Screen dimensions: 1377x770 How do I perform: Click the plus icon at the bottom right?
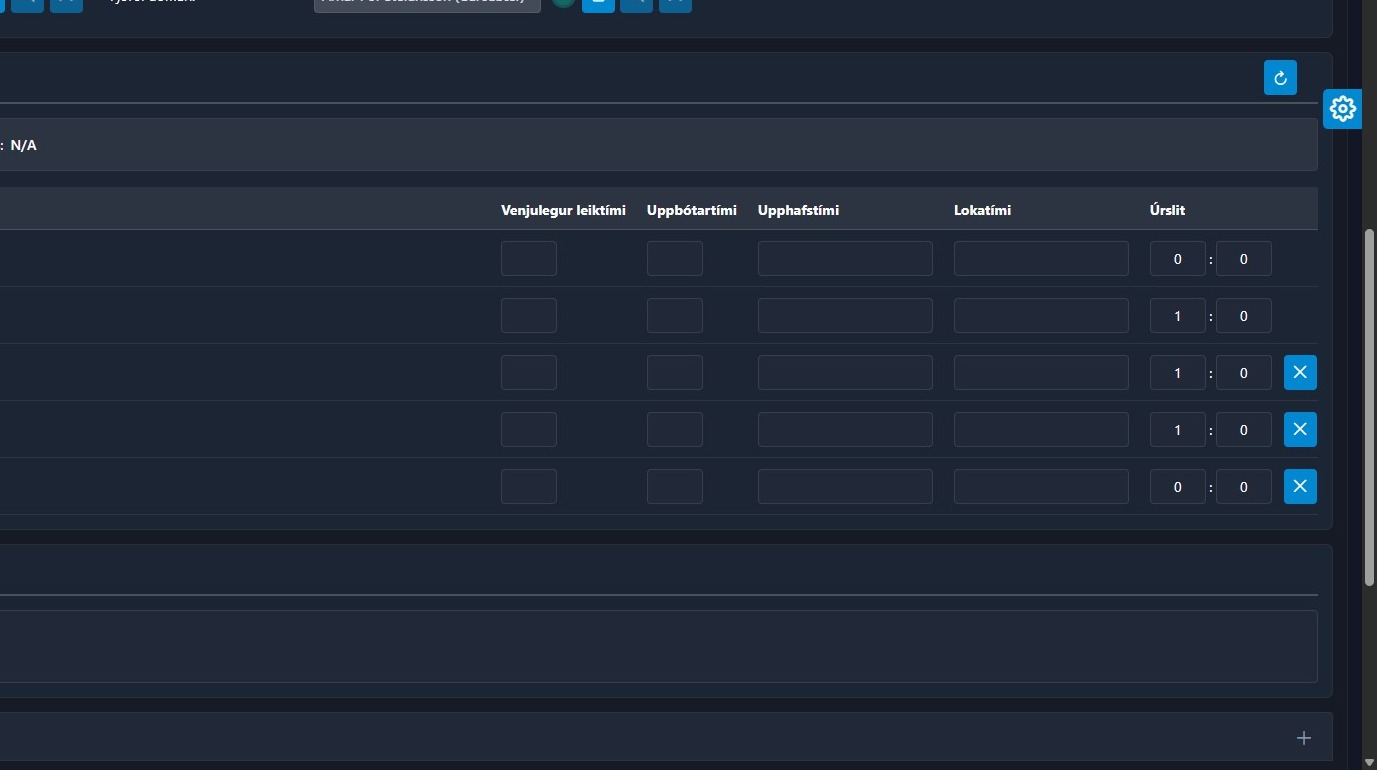tap(1303, 738)
